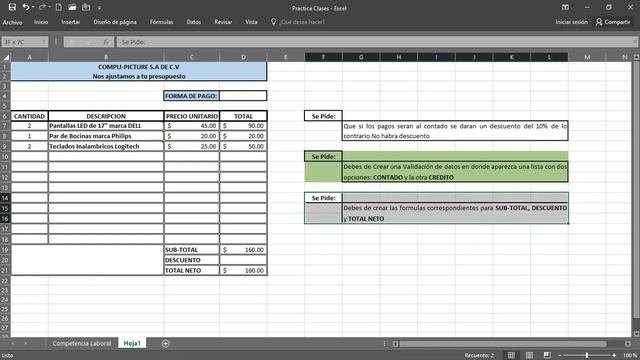Open the Vista tab
This screenshot has height=360, width=640.
pyautogui.click(x=251, y=22)
